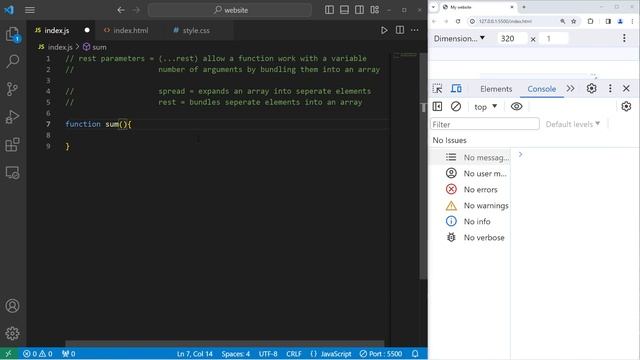Viewport: 640px width, 360px height.
Task: Open the Default levels dropdown
Action: click(x=573, y=124)
